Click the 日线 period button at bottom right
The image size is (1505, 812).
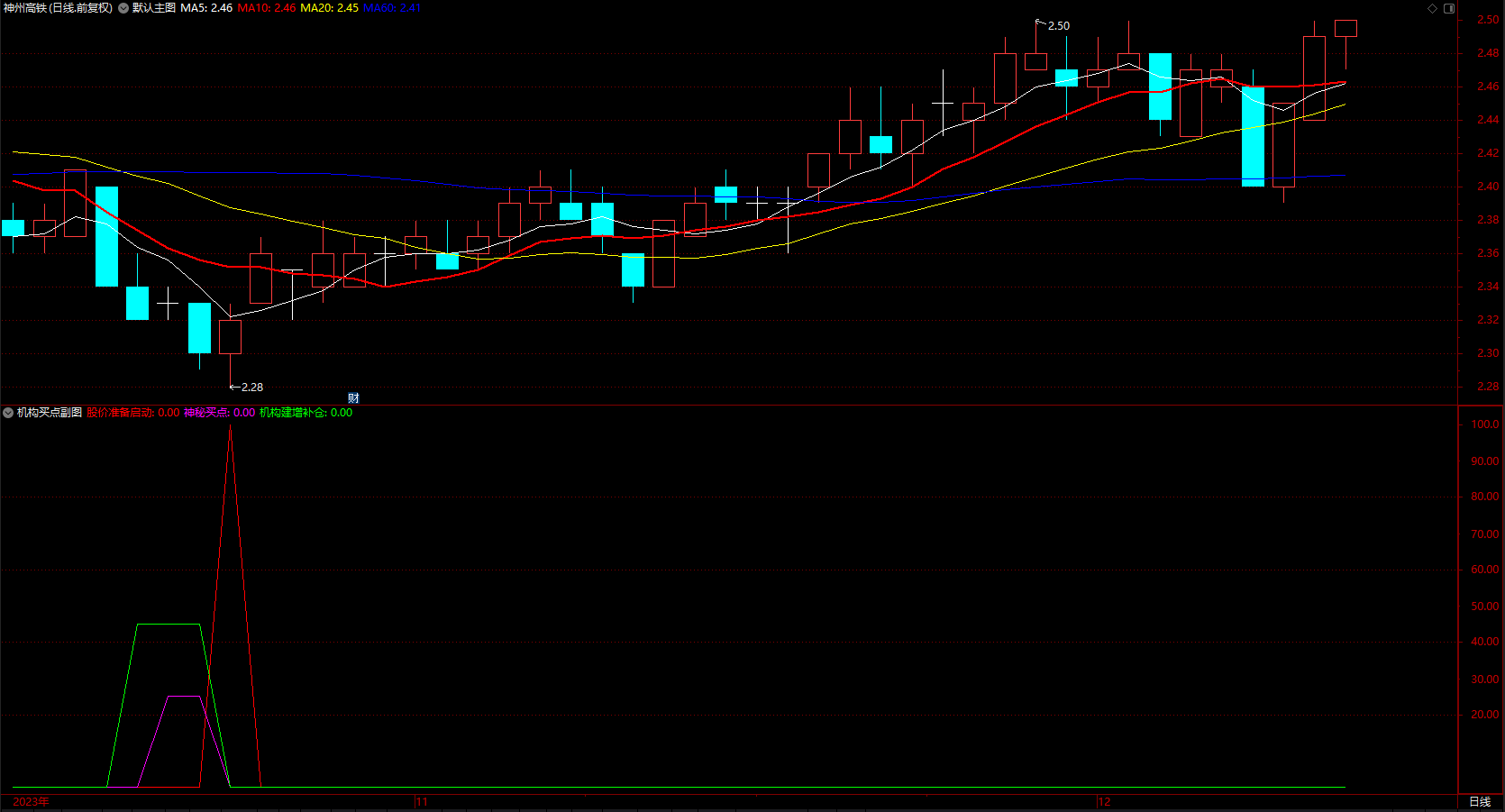pyautogui.click(x=1480, y=801)
